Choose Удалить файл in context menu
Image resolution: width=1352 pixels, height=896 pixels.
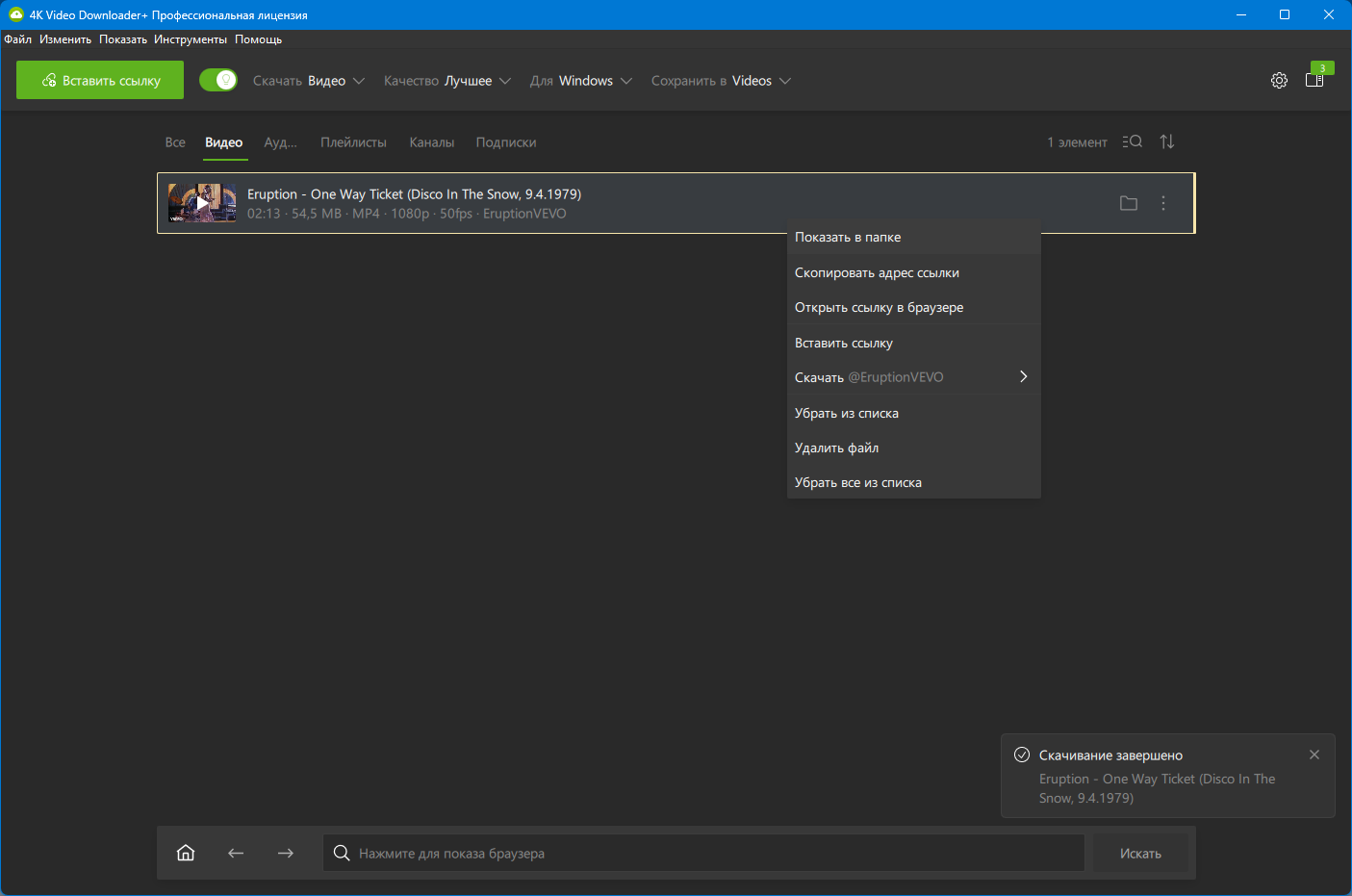pyautogui.click(x=836, y=448)
